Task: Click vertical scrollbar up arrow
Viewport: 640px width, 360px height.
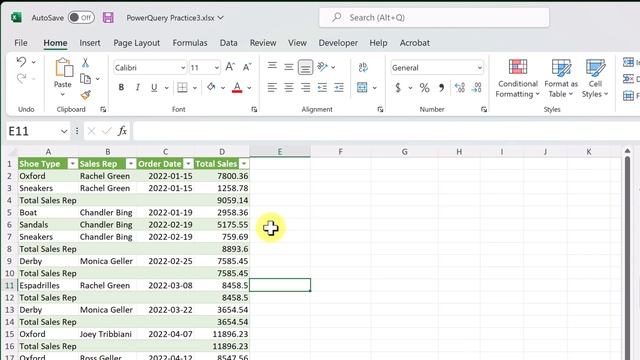Action: pyautogui.click(x=627, y=151)
